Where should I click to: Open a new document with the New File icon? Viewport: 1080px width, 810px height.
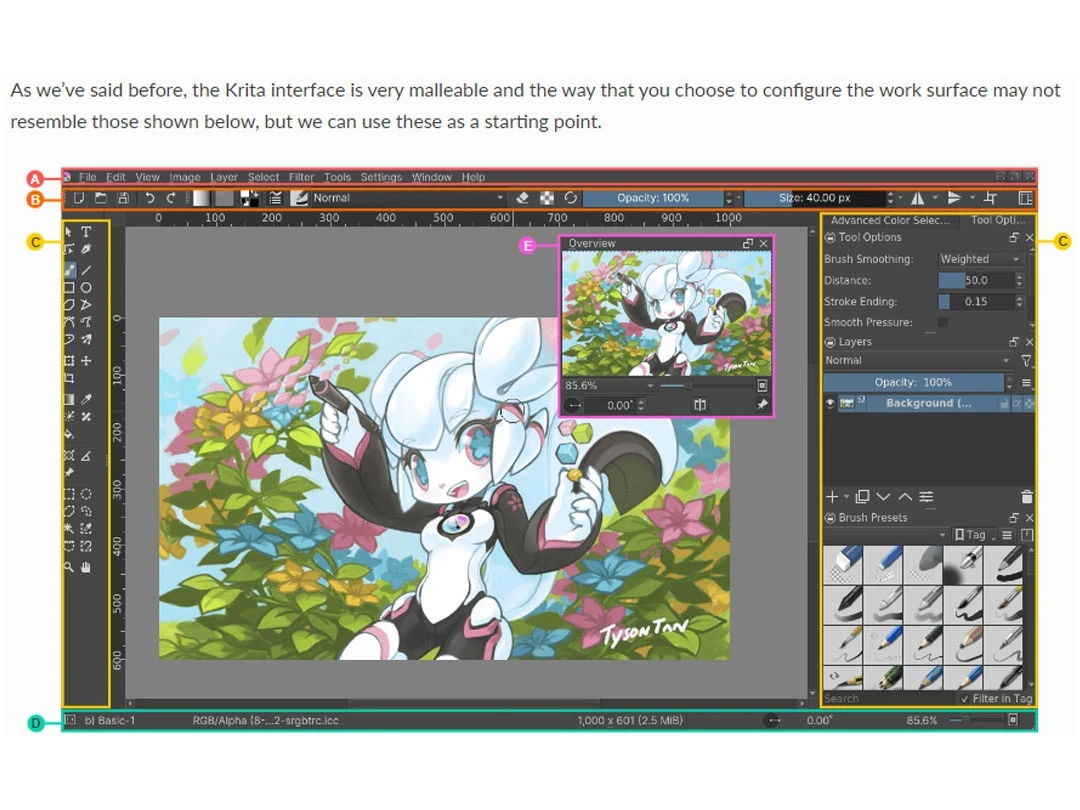pyautogui.click(x=79, y=197)
